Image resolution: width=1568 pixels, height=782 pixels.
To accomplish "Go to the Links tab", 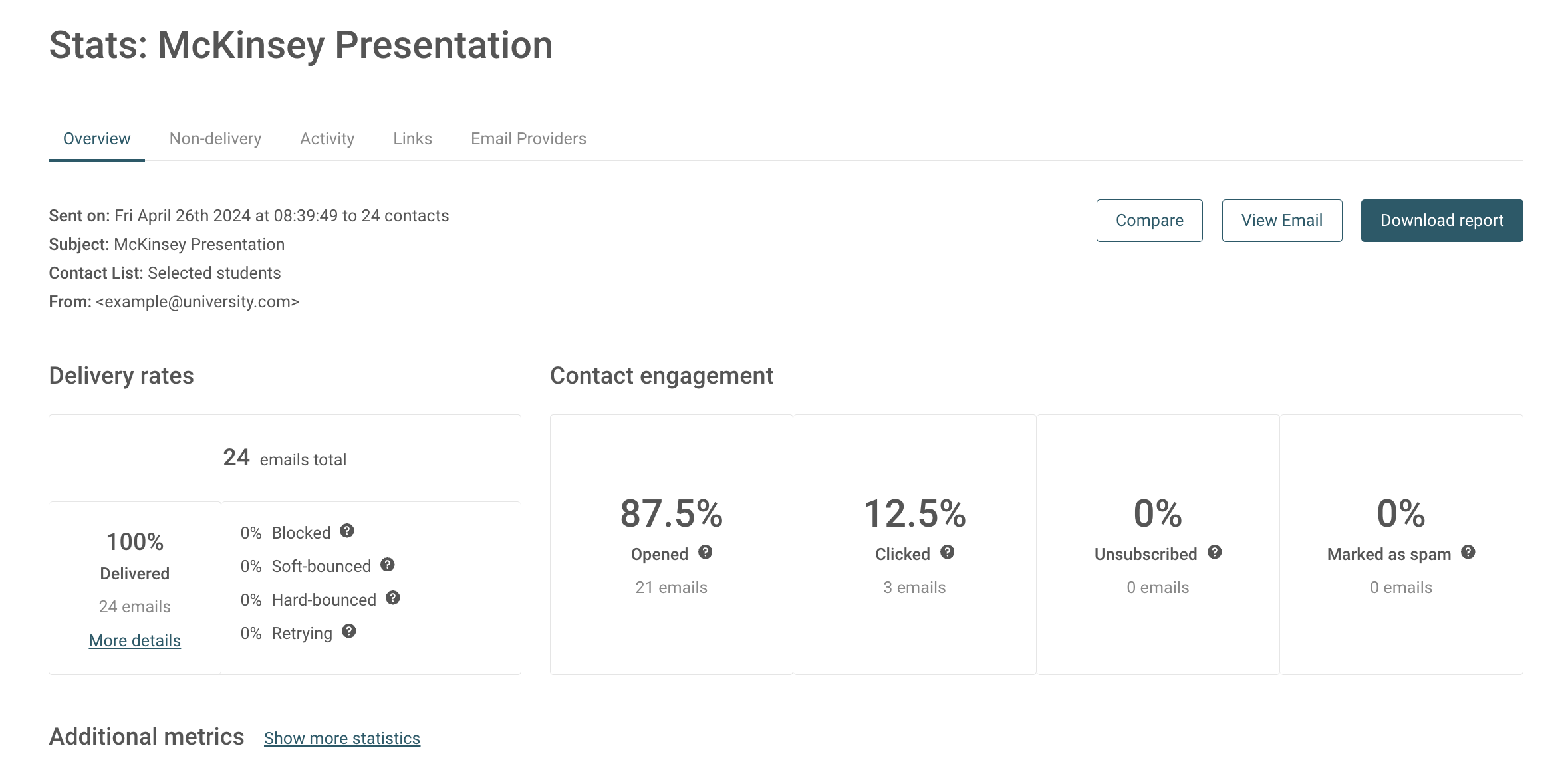I will coord(412,138).
